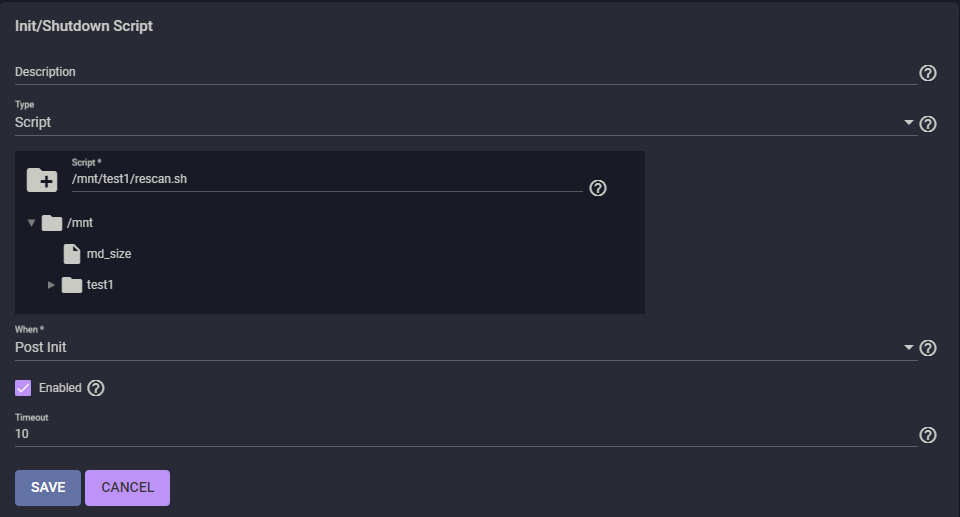Click the help icon beside the Script path
Viewport: 960px width, 517px height.
pyautogui.click(x=598, y=188)
